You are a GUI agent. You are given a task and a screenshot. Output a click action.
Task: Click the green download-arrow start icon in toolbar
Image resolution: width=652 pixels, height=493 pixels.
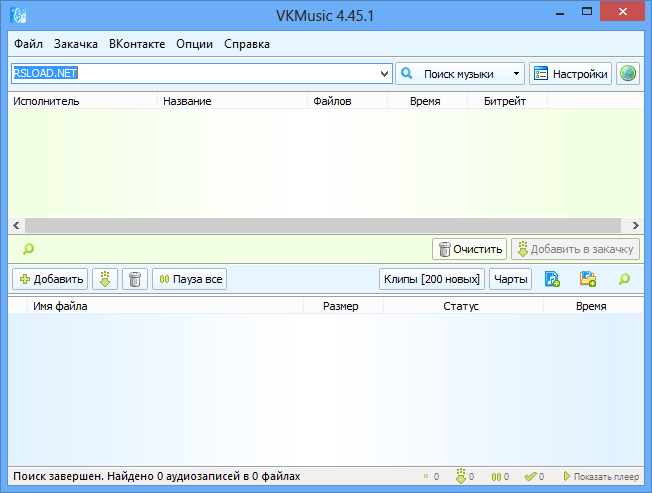pyautogui.click(x=105, y=279)
